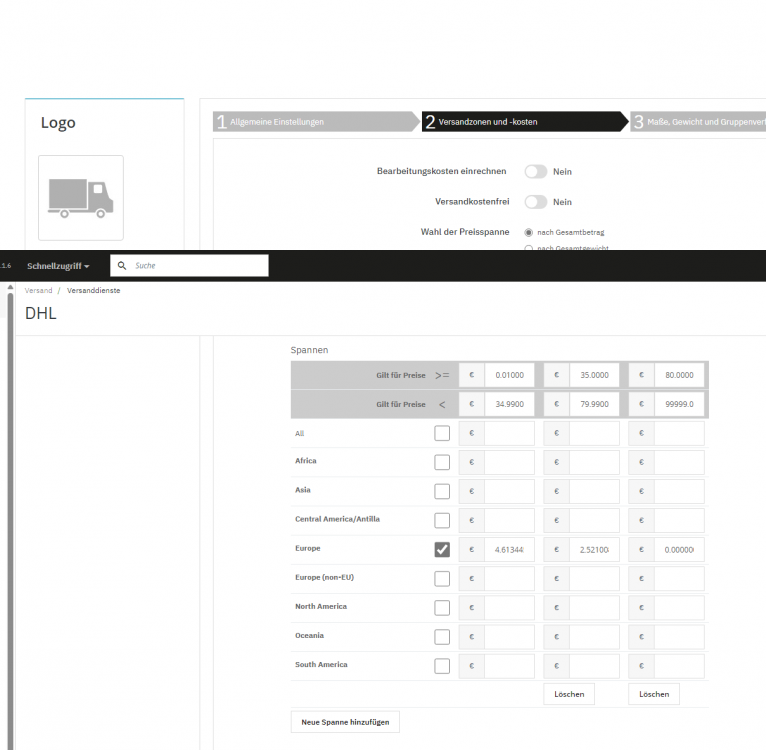The image size is (766, 750).
Task: Click third price field in Oceania row
Action: [x=680, y=637]
